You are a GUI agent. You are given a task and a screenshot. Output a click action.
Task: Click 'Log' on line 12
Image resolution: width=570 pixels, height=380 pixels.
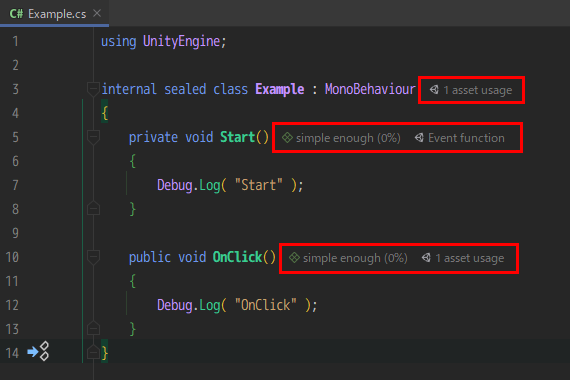(x=209, y=305)
